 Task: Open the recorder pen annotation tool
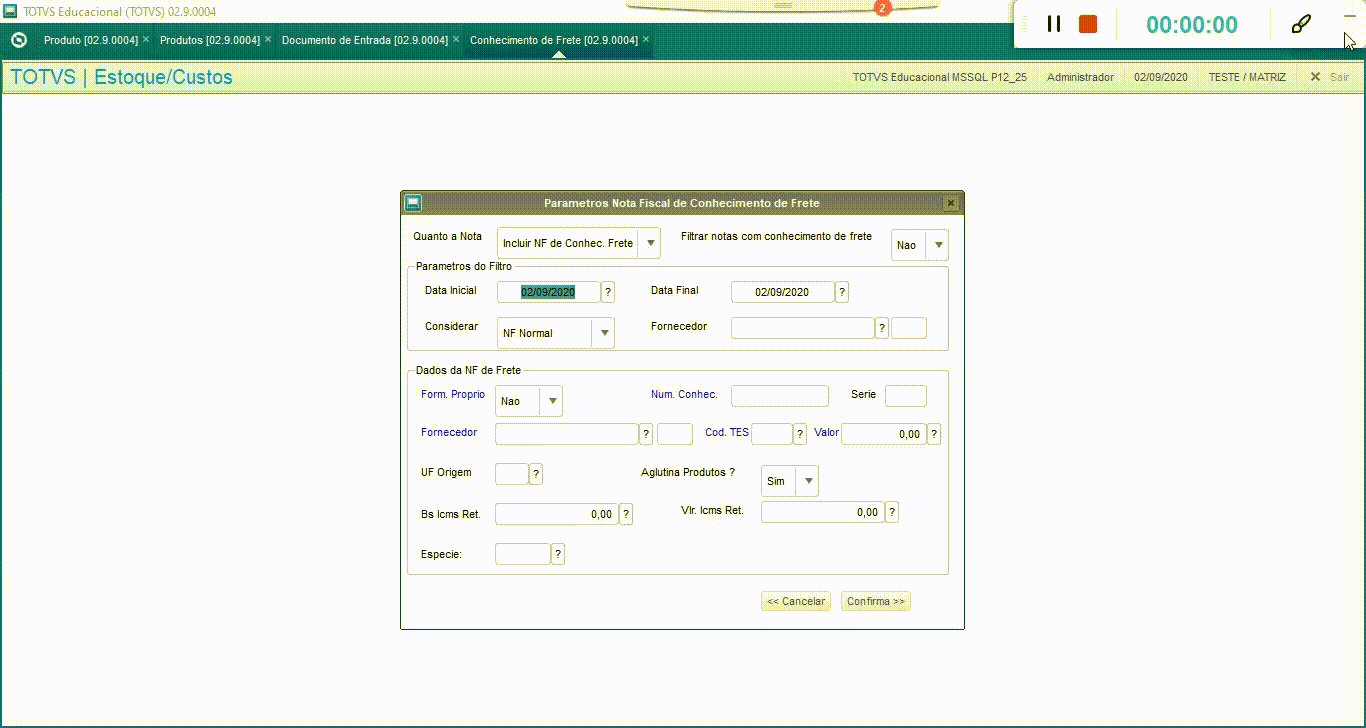pyautogui.click(x=1301, y=24)
